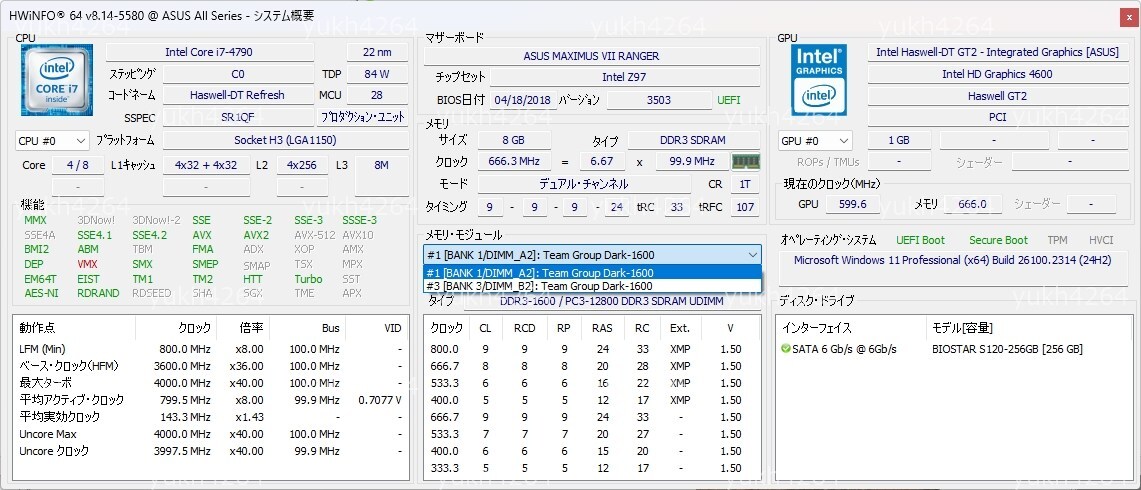The image size is (1141, 490).
Task: Click the green UEFI label beside BIOS version
Action: 729,100
